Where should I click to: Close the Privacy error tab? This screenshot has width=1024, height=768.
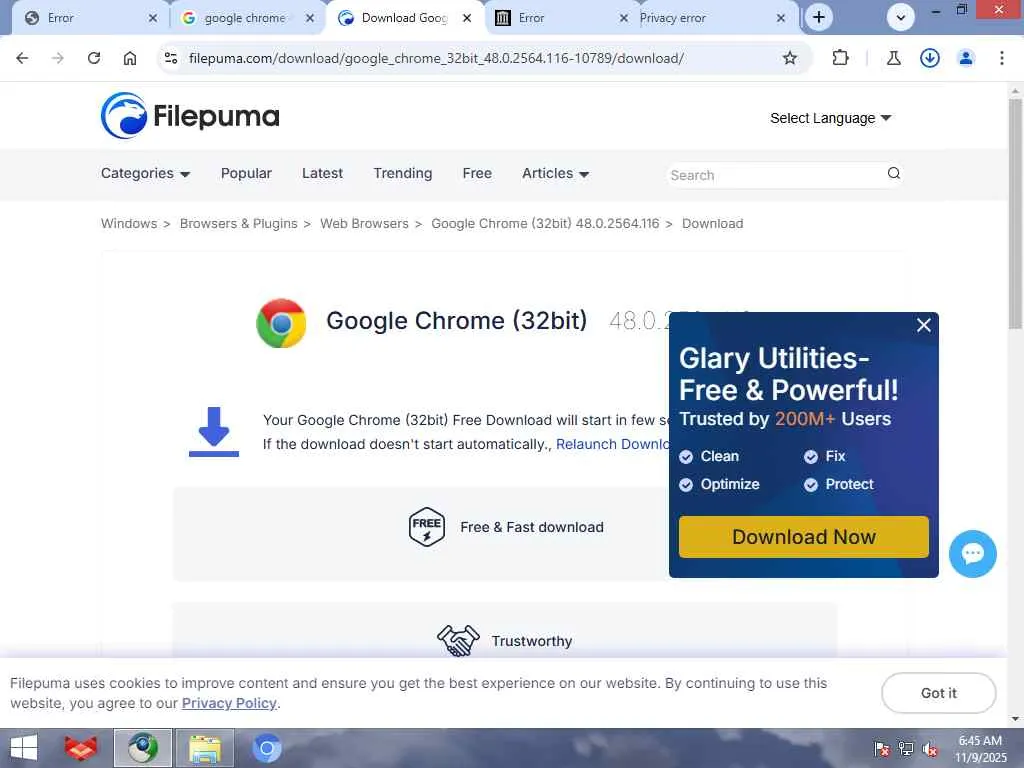781,18
